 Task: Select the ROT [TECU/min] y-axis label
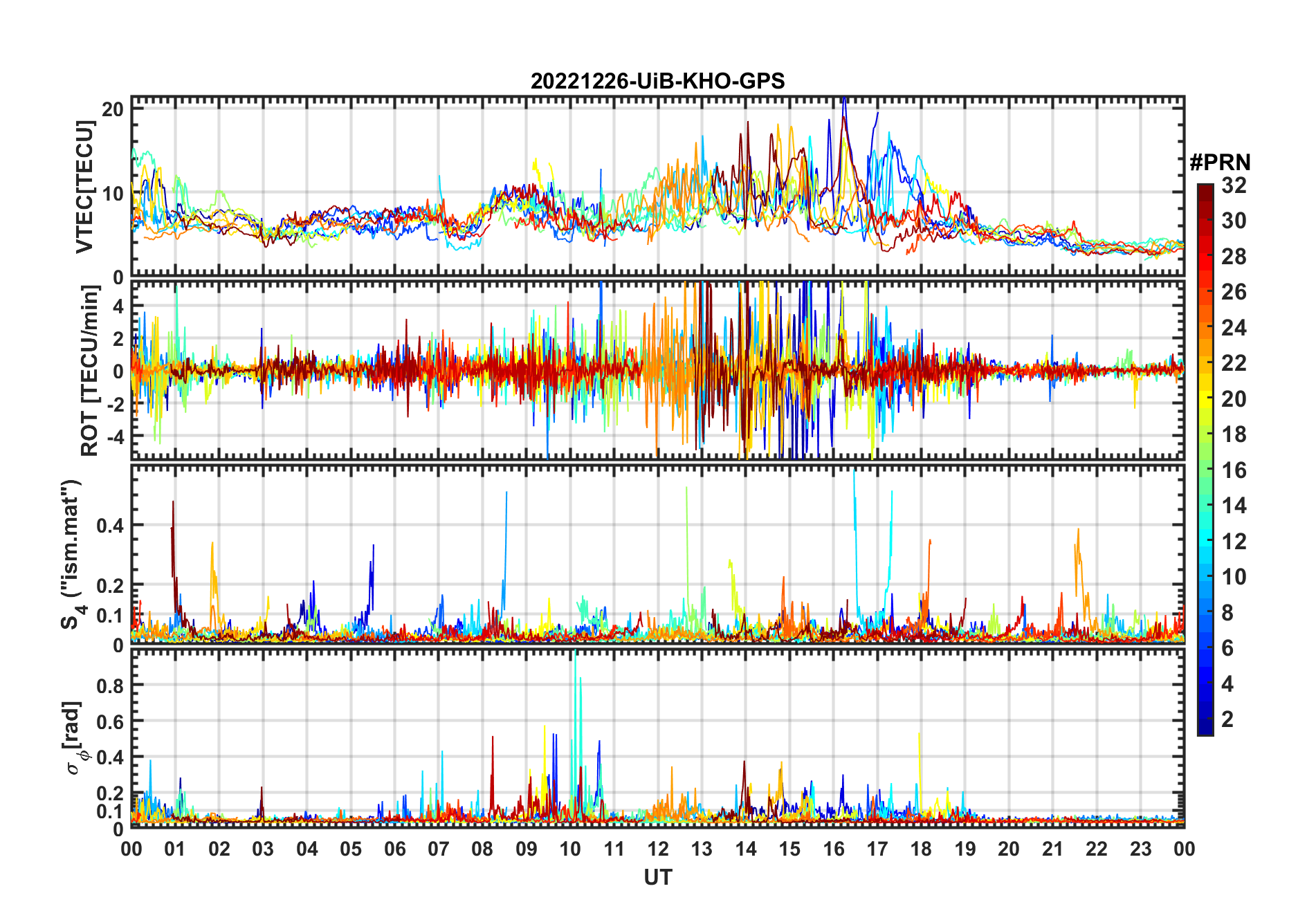89,371
